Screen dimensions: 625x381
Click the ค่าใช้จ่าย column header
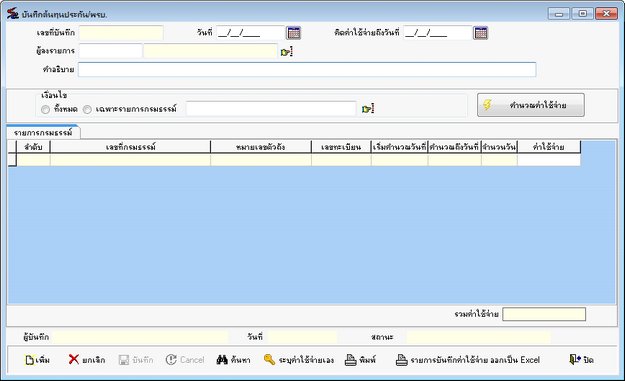(548, 147)
